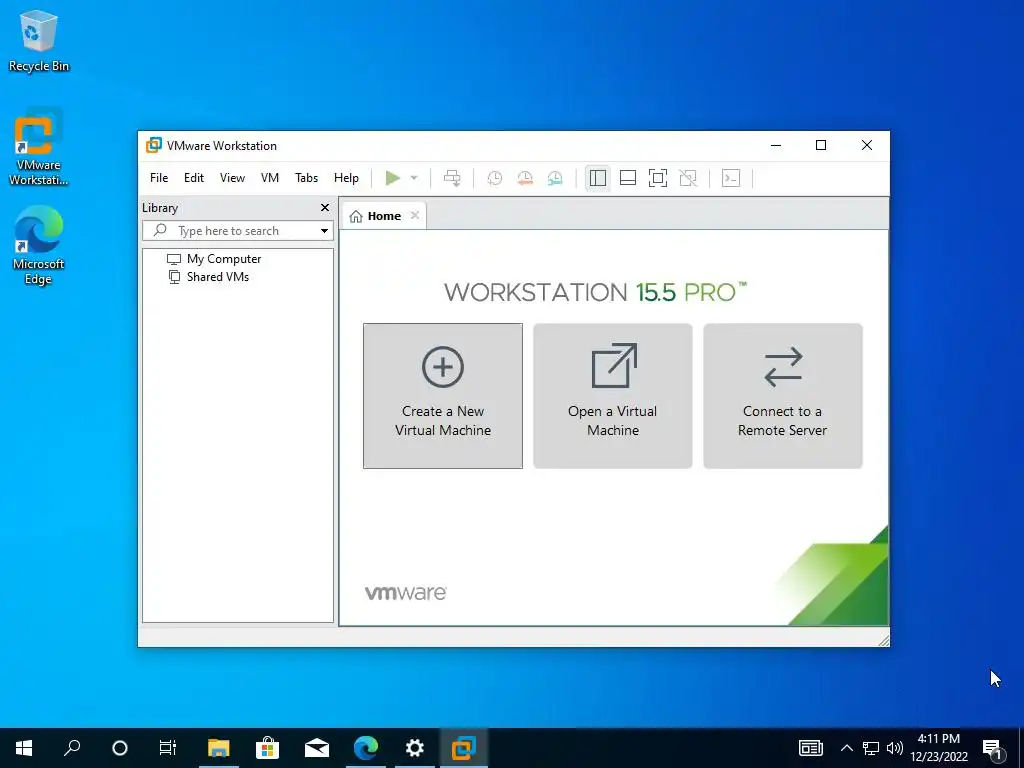Image resolution: width=1024 pixels, height=768 pixels.
Task: Open Settings gear in the taskbar
Action: [415, 748]
